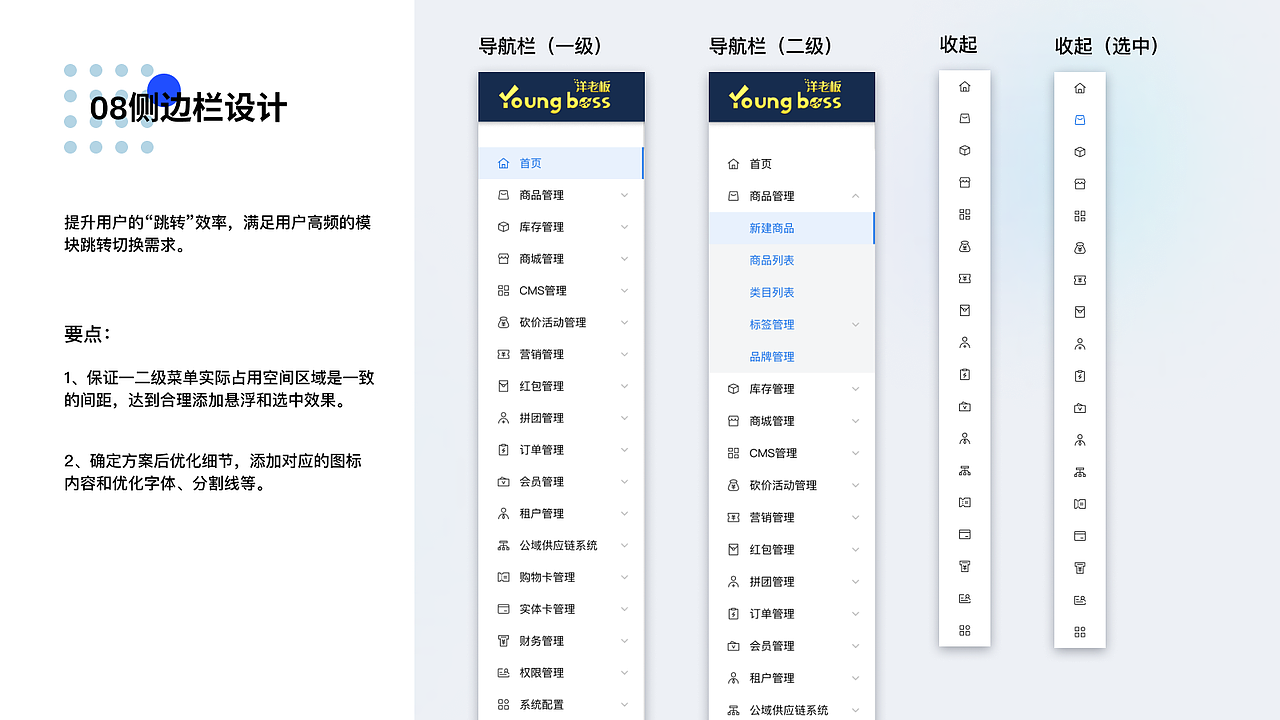Click the Young Boss logo
Screen dimensions: 1280x720
click(561, 97)
